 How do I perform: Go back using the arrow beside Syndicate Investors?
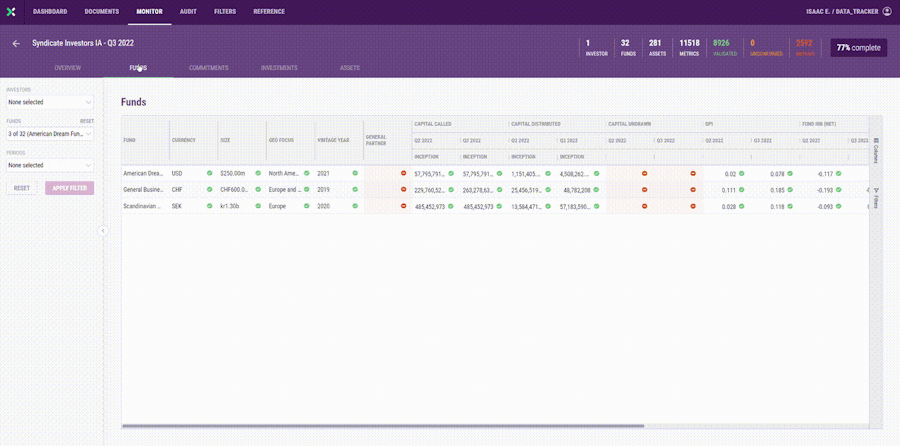tap(16, 44)
